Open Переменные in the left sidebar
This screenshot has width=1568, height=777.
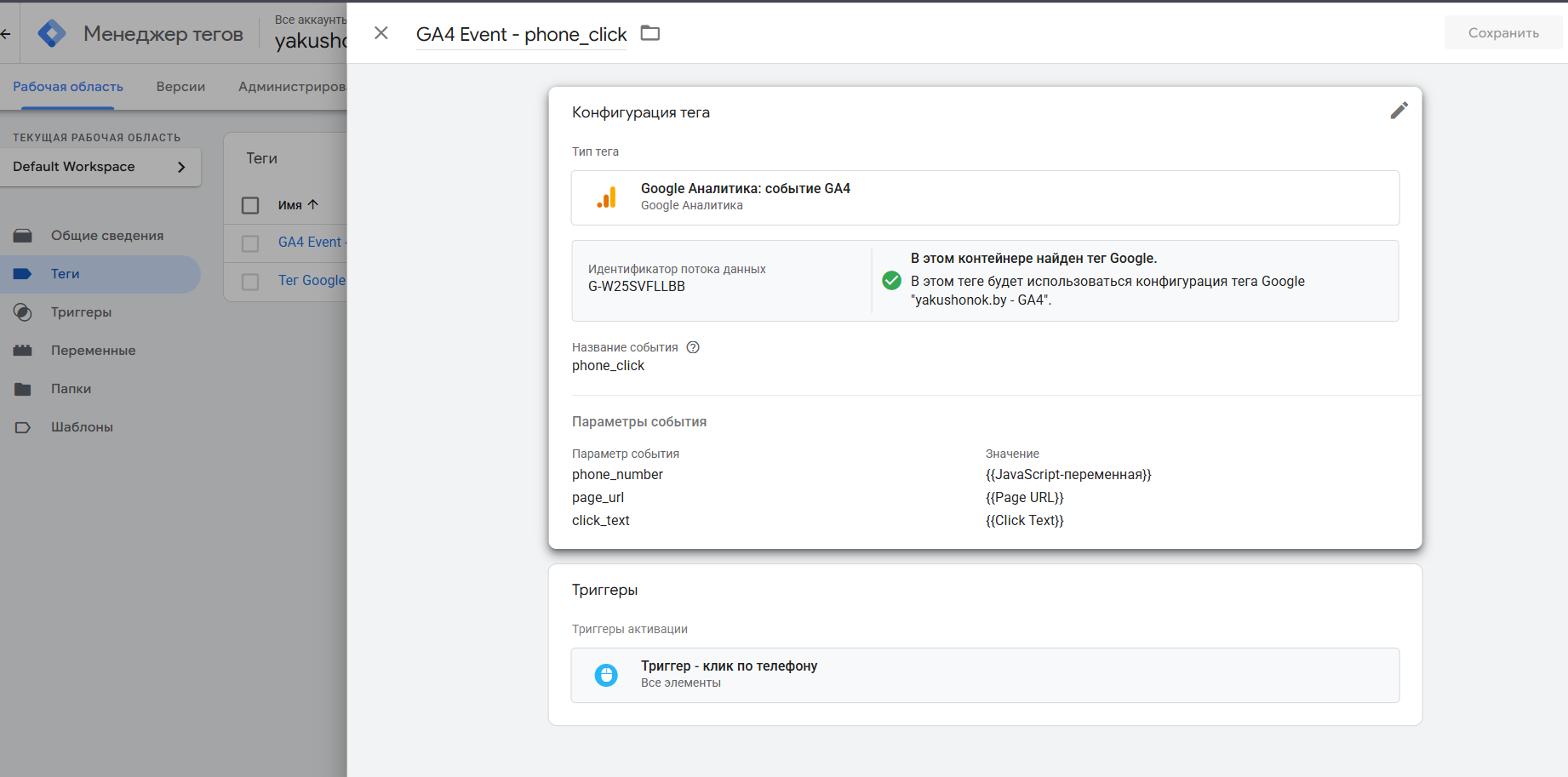pos(93,351)
